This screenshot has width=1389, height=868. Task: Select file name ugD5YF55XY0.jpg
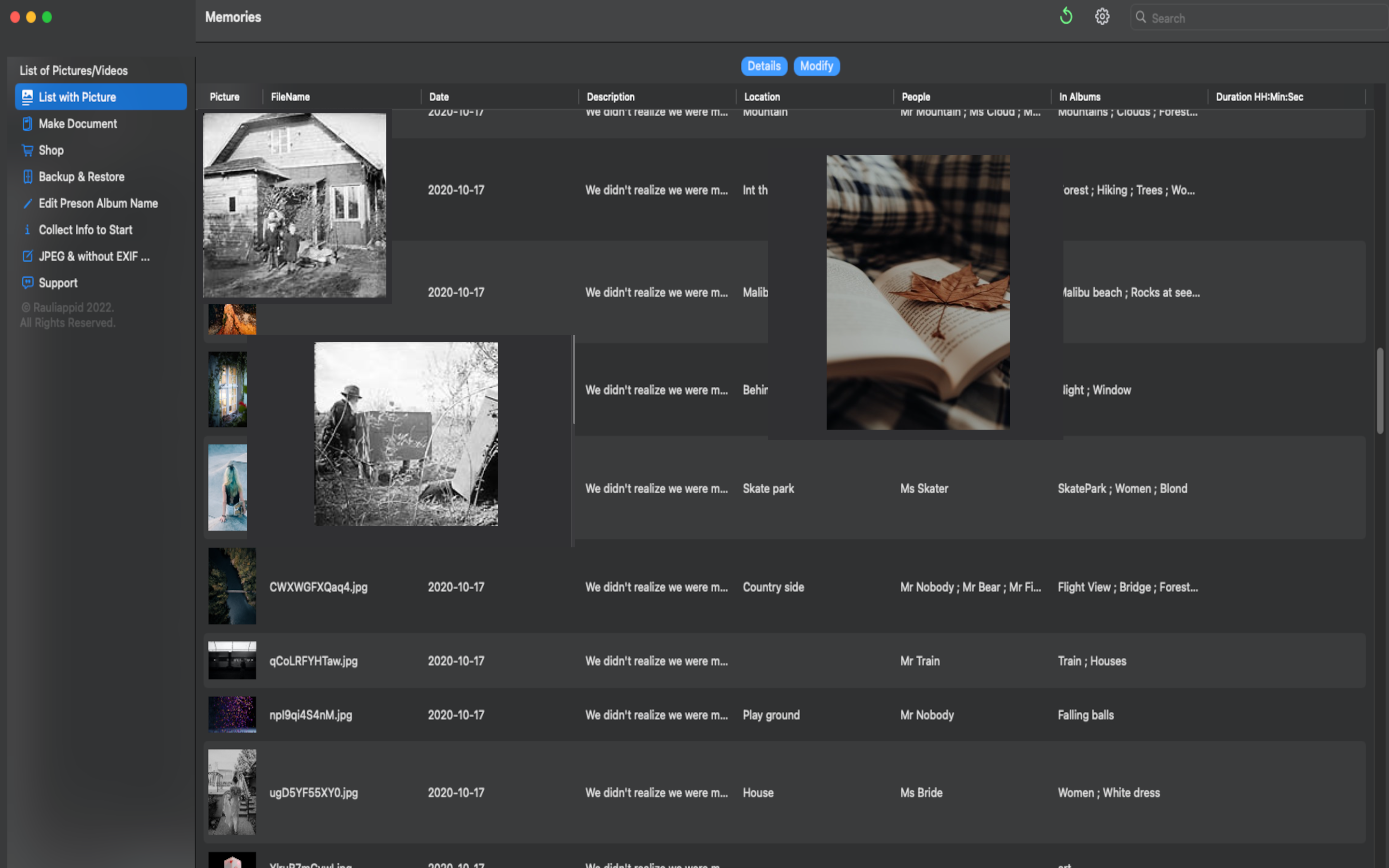point(313,792)
